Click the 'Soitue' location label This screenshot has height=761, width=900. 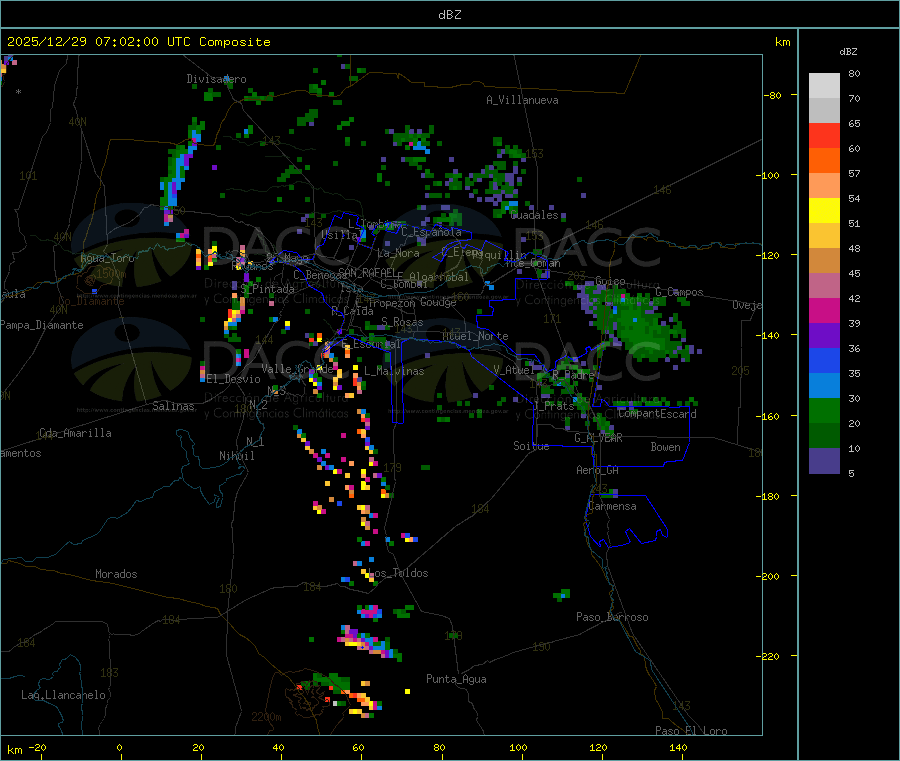(x=531, y=446)
